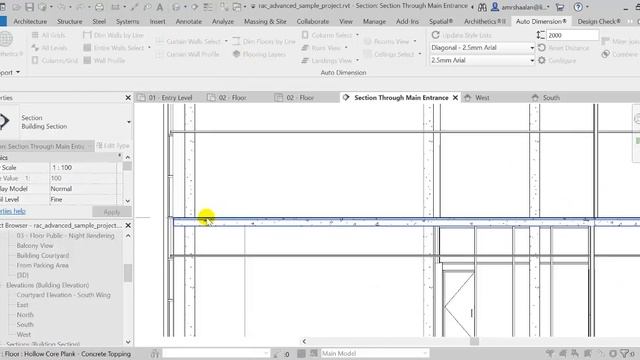Expand the Ceilings Select dropdown arrow
Screen dimensions: 640x360
click(x=420, y=54)
